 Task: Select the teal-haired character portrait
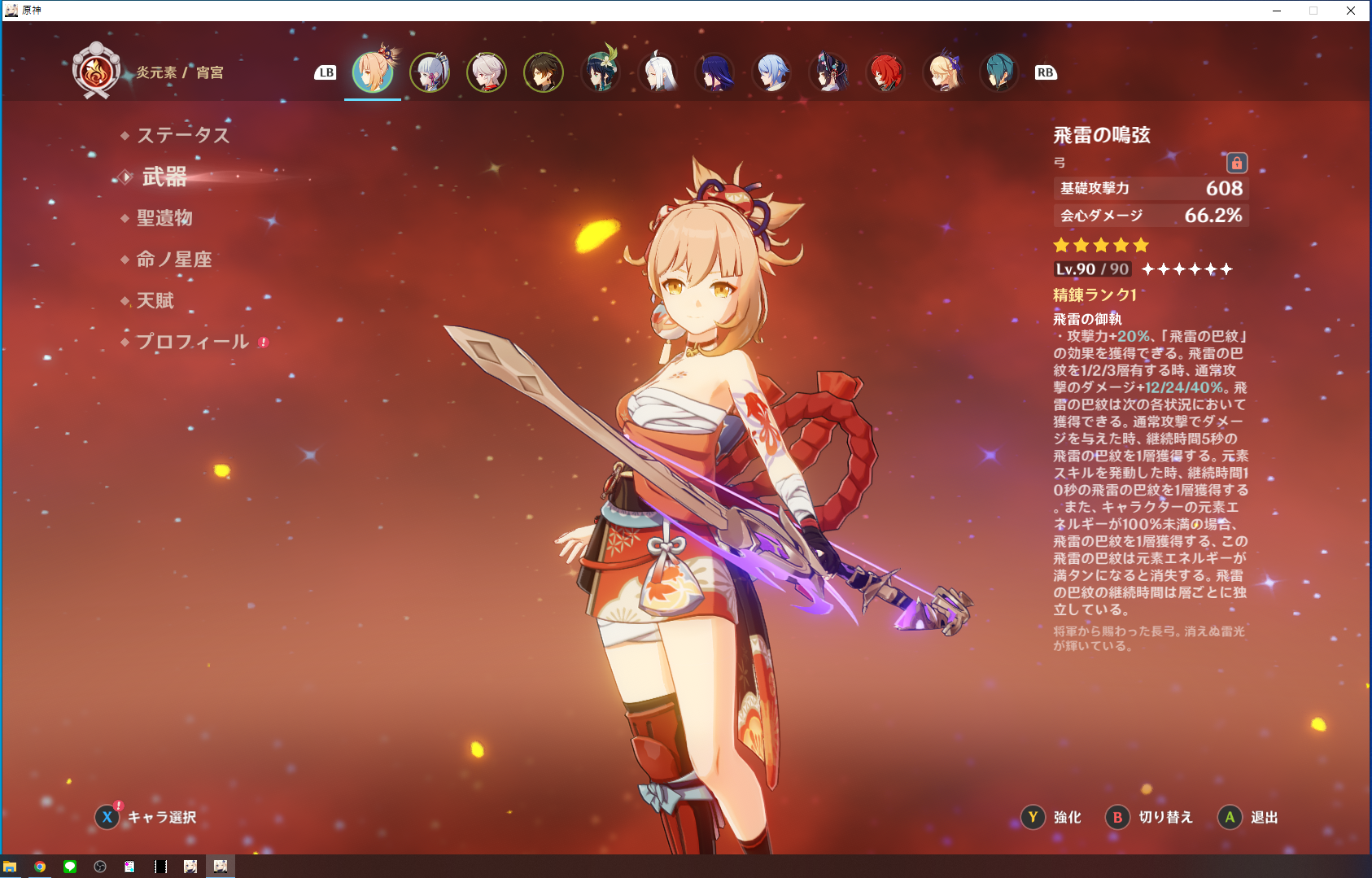pyautogui.click(x=999, y=72)
